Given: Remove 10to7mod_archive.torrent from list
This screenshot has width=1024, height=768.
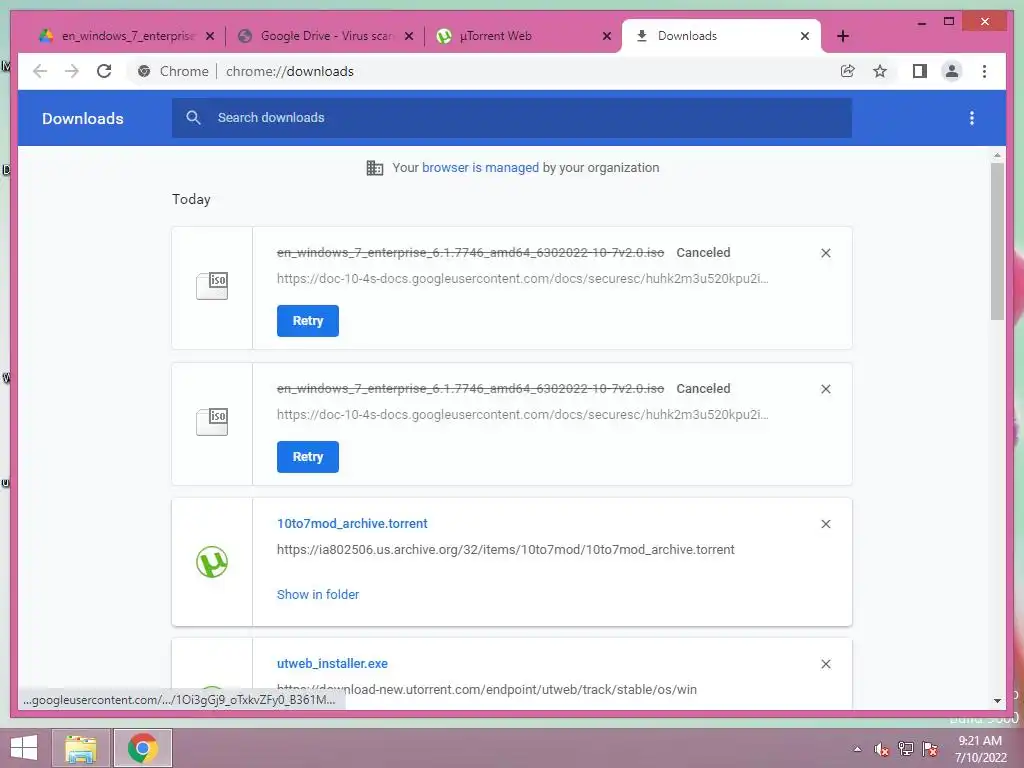Looking at the screenshot, I should pos(825,524).
